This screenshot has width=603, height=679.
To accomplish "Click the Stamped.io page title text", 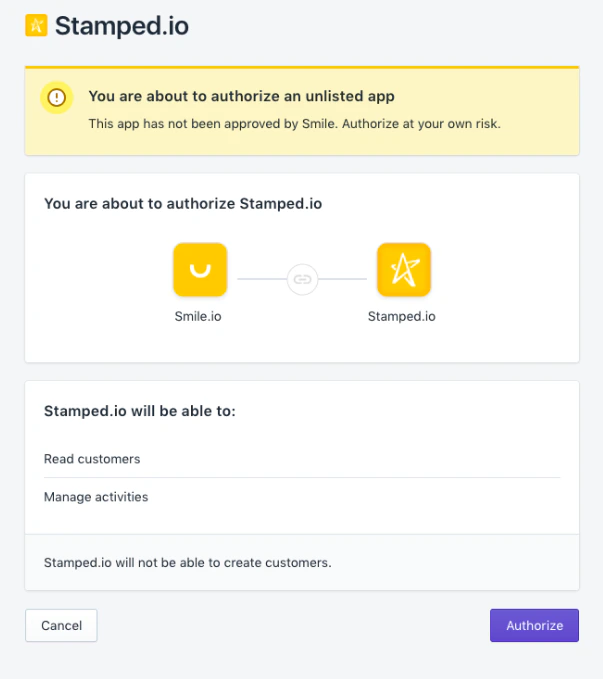I will click(121, 26).
